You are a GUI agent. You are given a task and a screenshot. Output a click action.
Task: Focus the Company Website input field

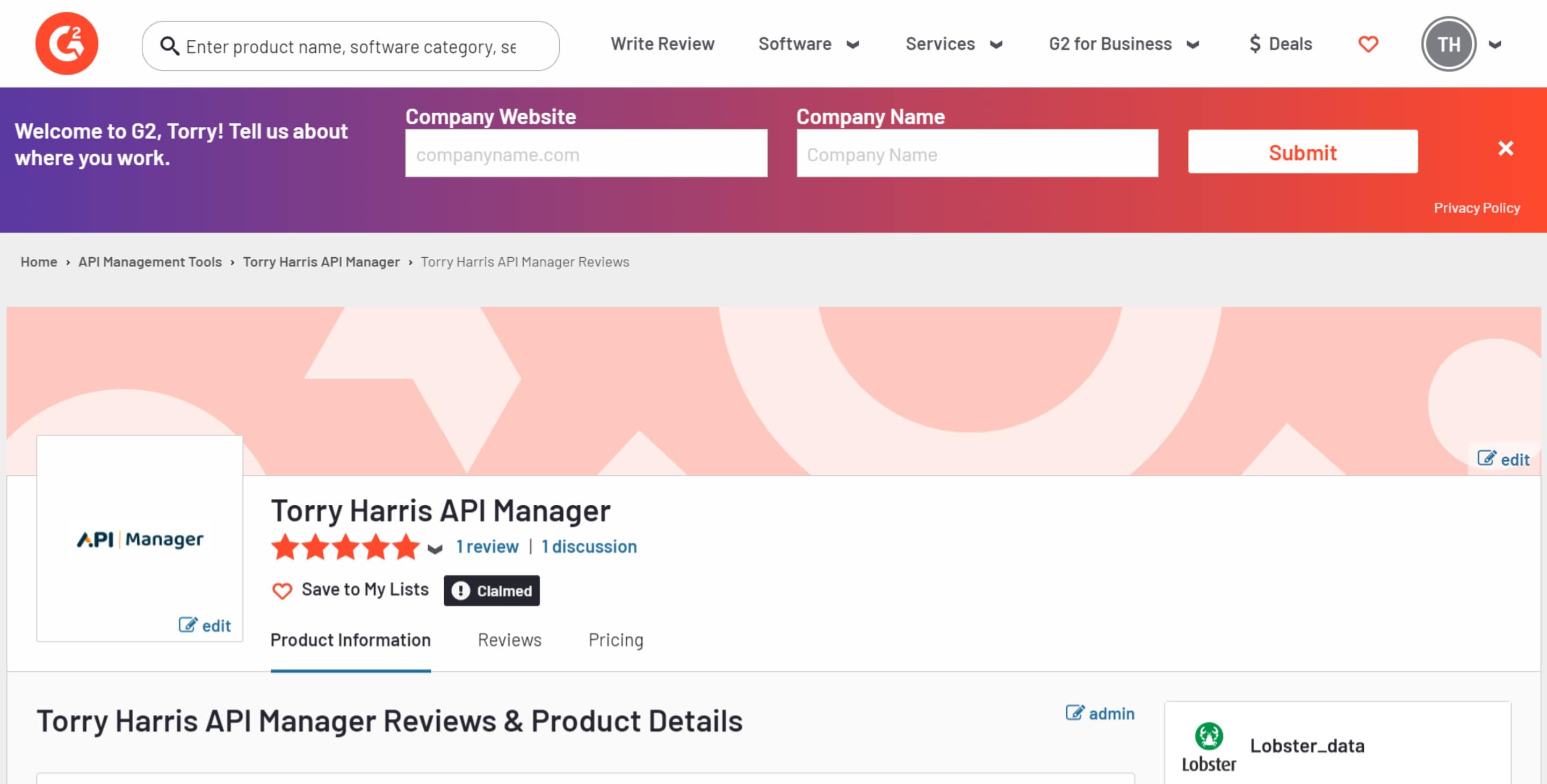point(586,153)
